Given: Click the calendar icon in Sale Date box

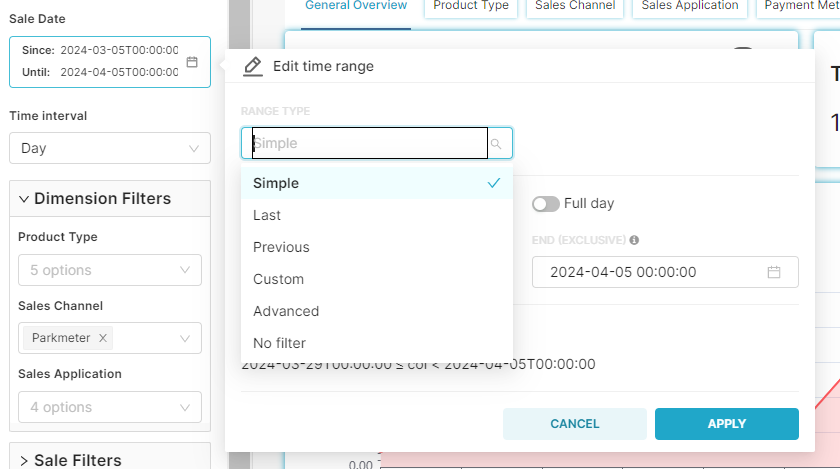Looking at the screenshot, I should click(192, 62).
